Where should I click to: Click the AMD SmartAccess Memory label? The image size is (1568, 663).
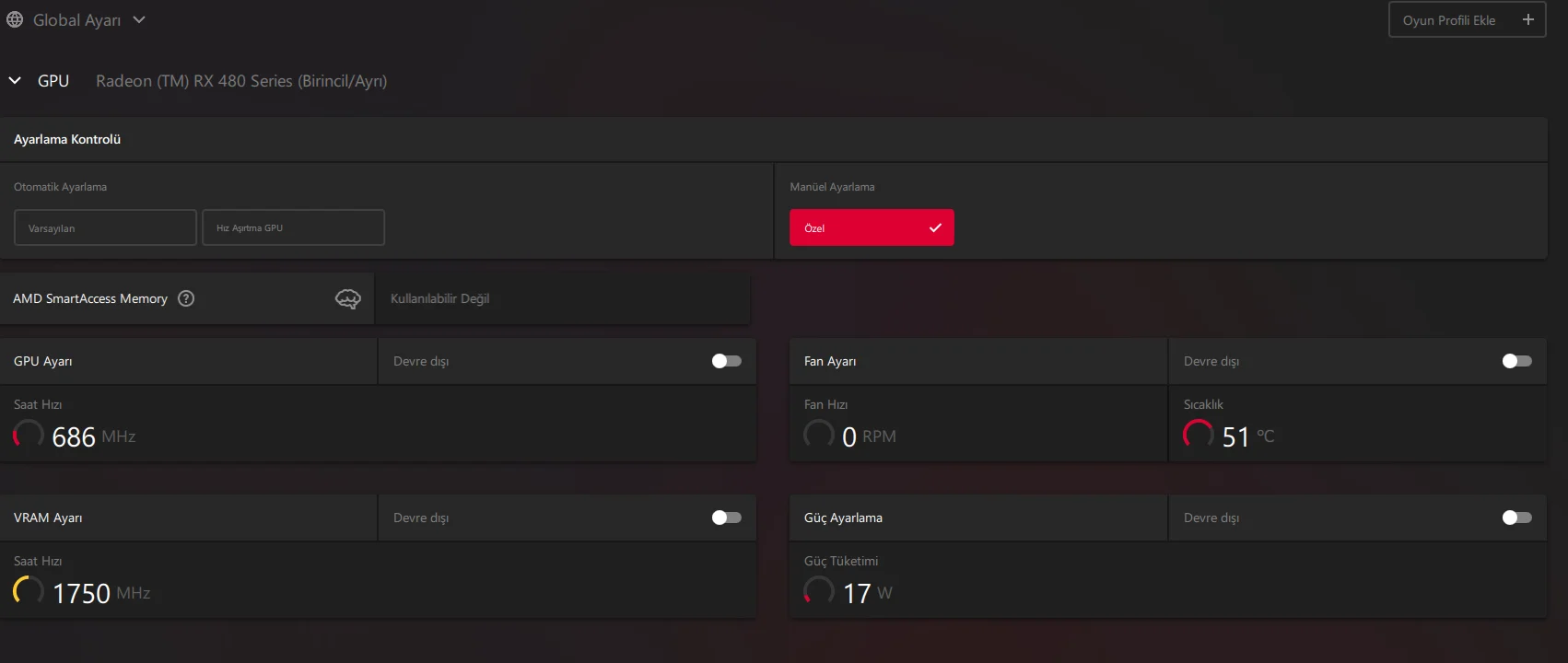pyautogui.click(x=90, y=298)
